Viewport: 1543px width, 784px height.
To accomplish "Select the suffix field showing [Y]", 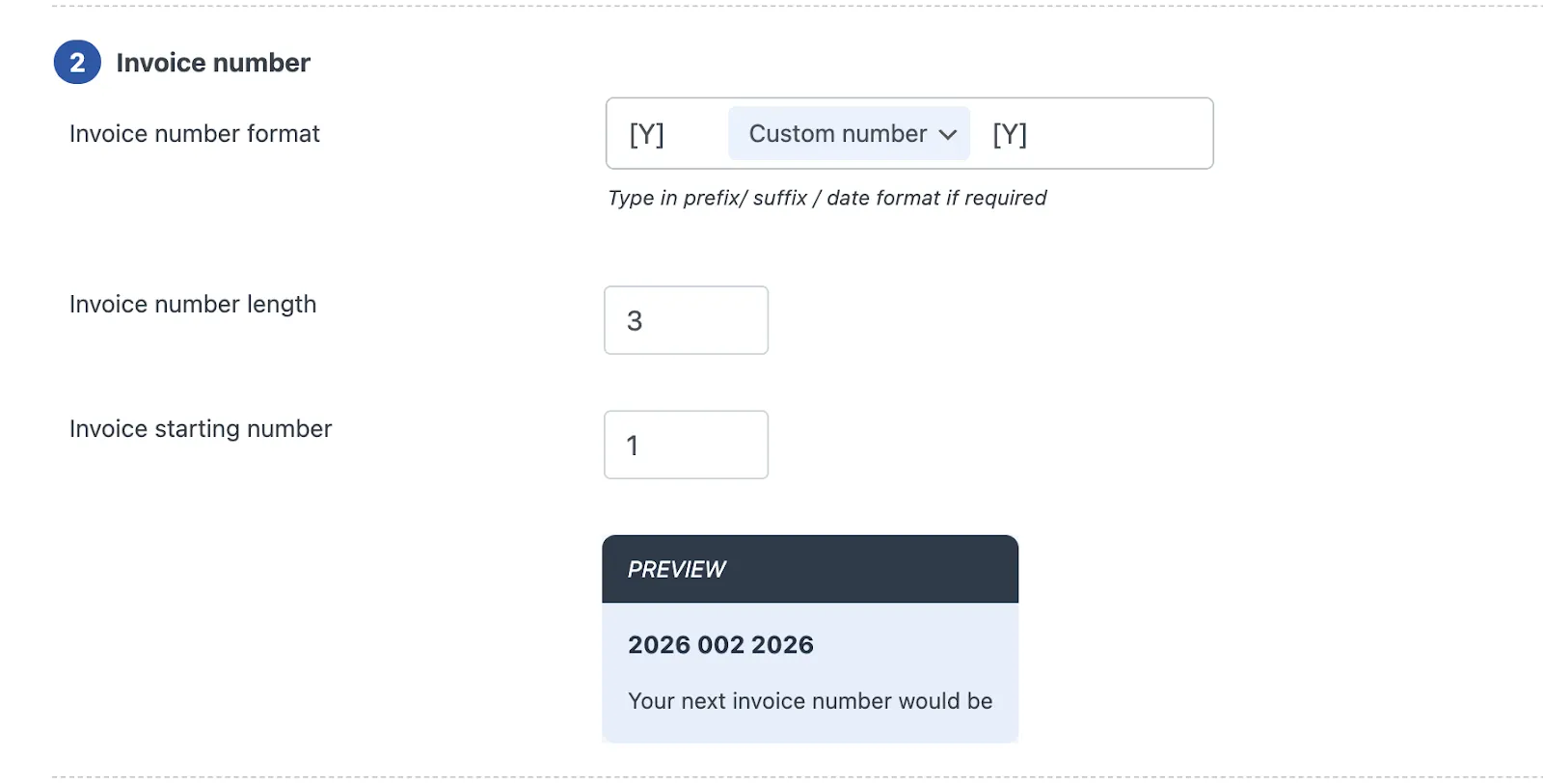I will point(1009,134).
